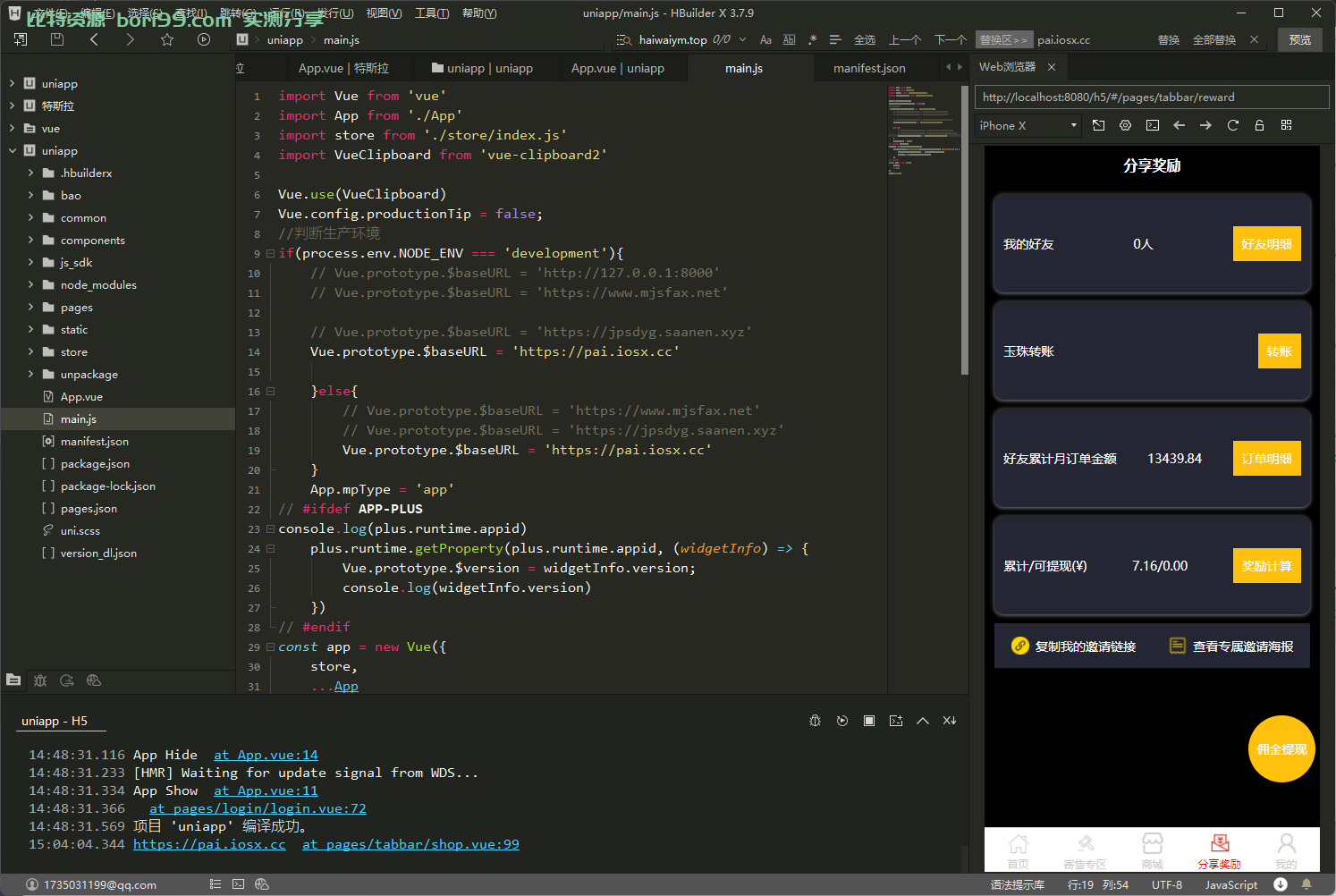Open the 帮助(Y) menu
Screen dimensions: 1336x896
[x=479, y=13]
